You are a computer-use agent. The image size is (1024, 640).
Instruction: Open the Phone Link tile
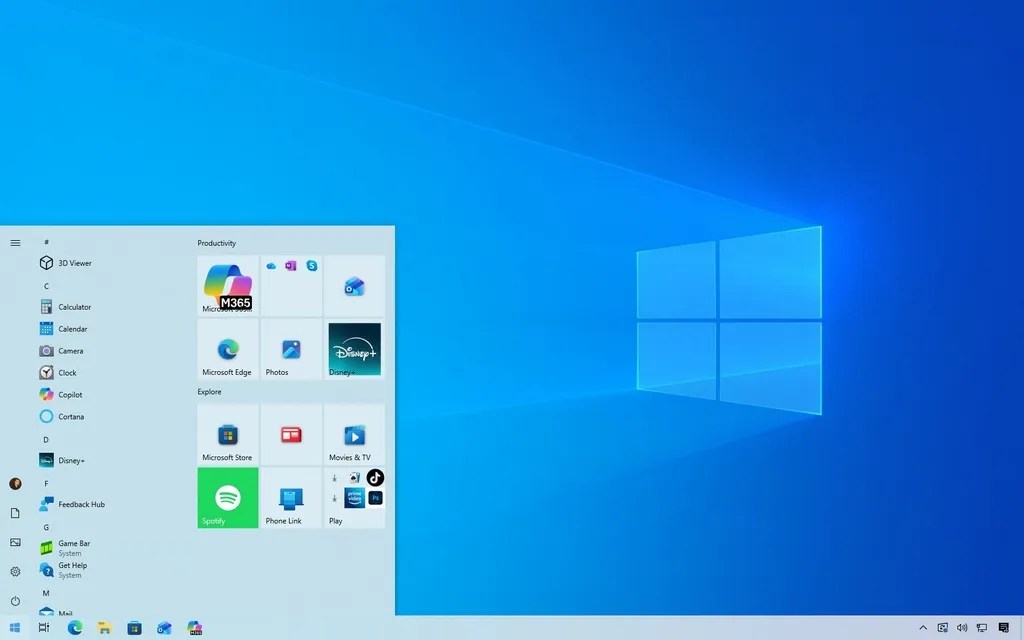point(291,498)
